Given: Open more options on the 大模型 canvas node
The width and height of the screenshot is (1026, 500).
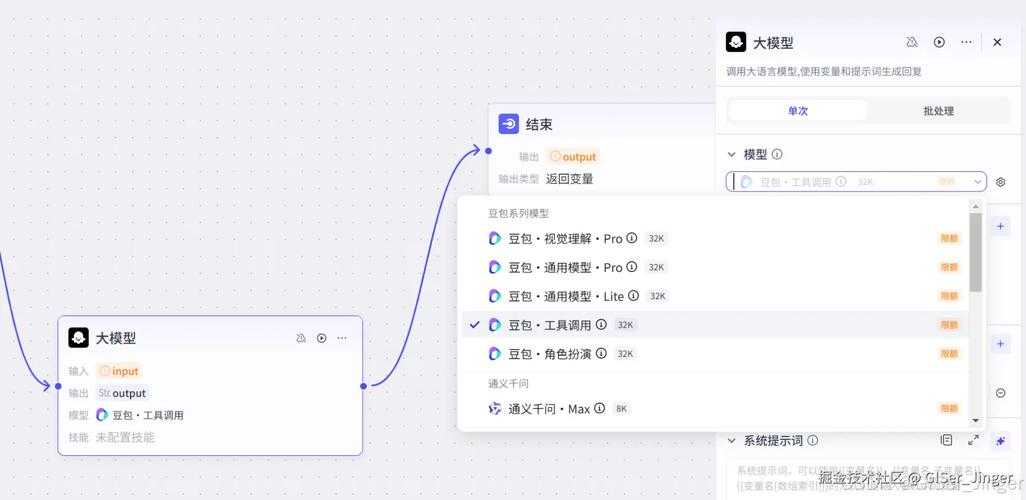Looking at the screenshot, I should click(342, 338).
